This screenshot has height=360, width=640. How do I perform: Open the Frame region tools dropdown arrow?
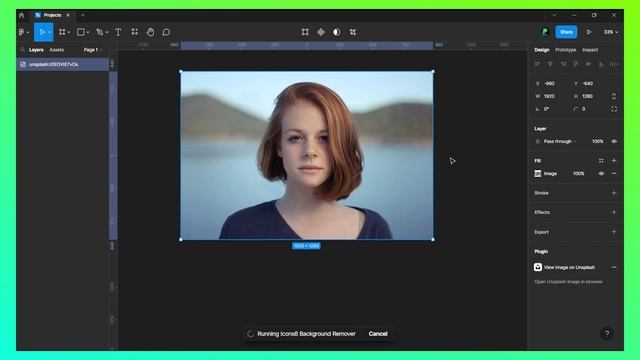click(x=69, y=32)
